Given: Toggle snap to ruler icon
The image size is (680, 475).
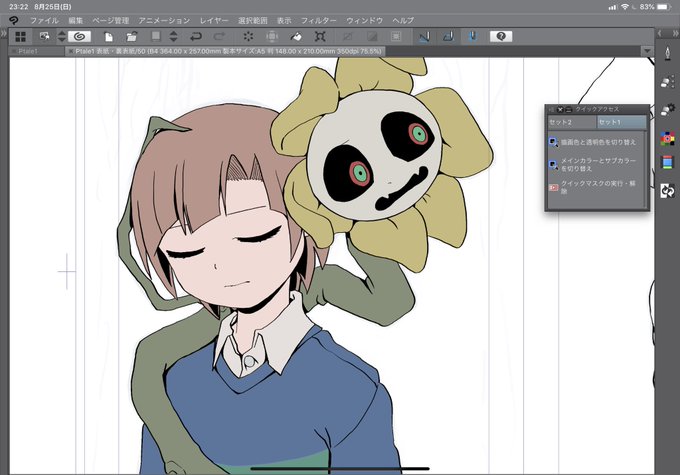Looking at the screenshot, I should point(424,36).
